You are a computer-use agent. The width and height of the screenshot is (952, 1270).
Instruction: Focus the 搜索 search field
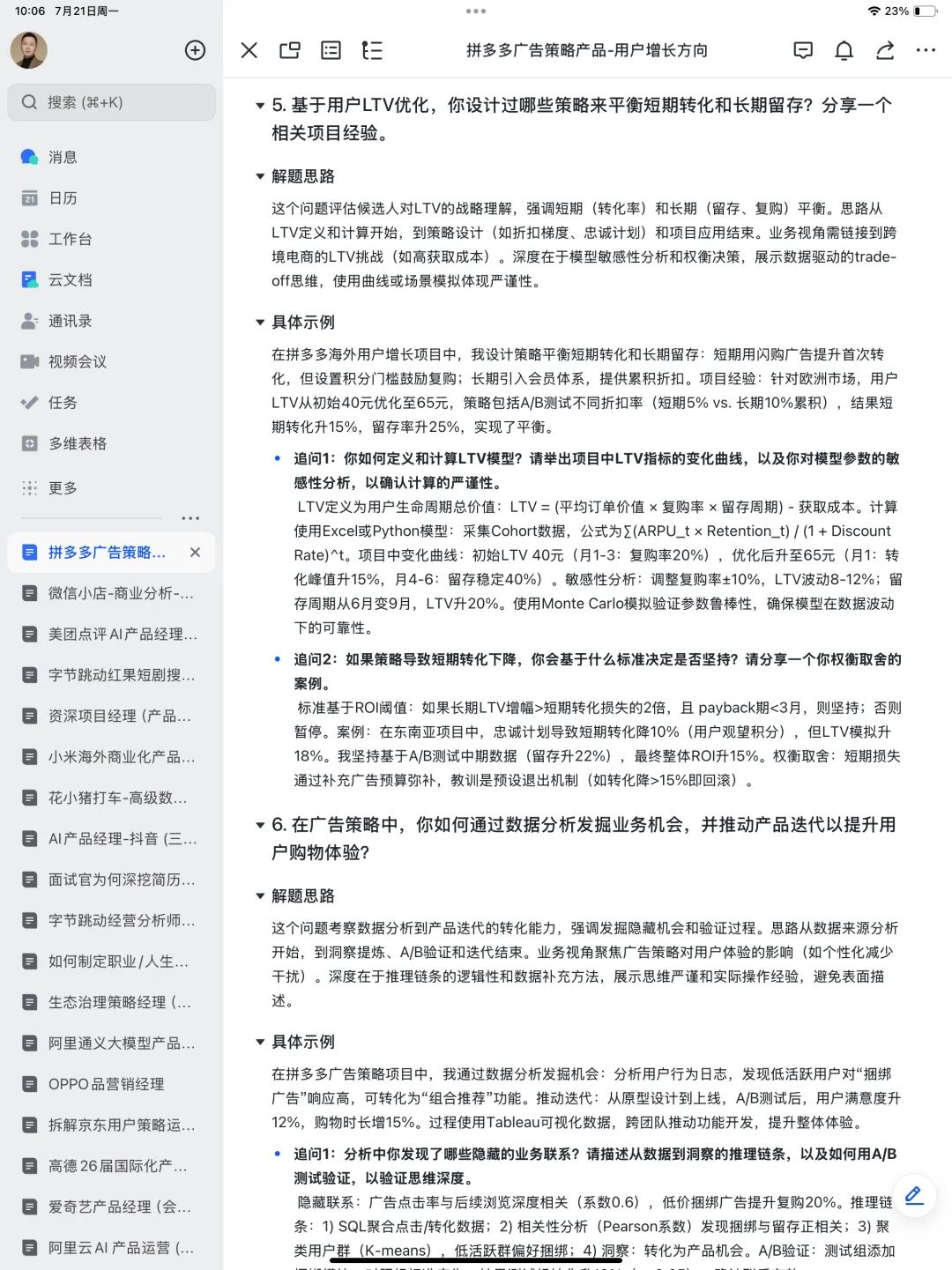point(111,102)
